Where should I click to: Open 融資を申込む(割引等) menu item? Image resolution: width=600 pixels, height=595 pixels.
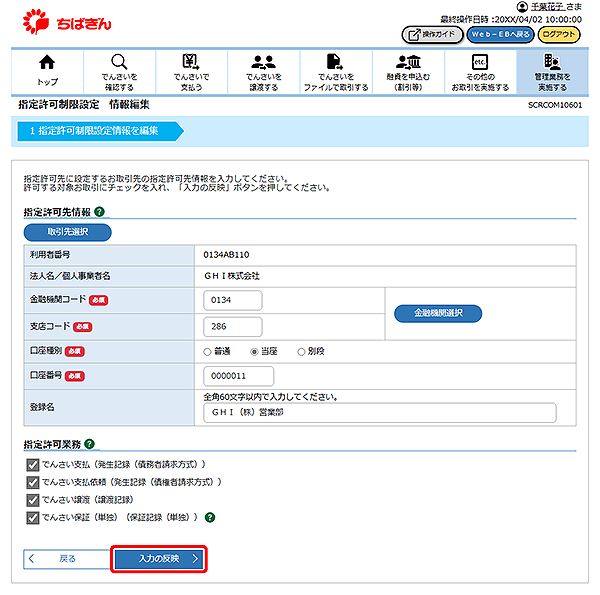click(x=408, y=72)
